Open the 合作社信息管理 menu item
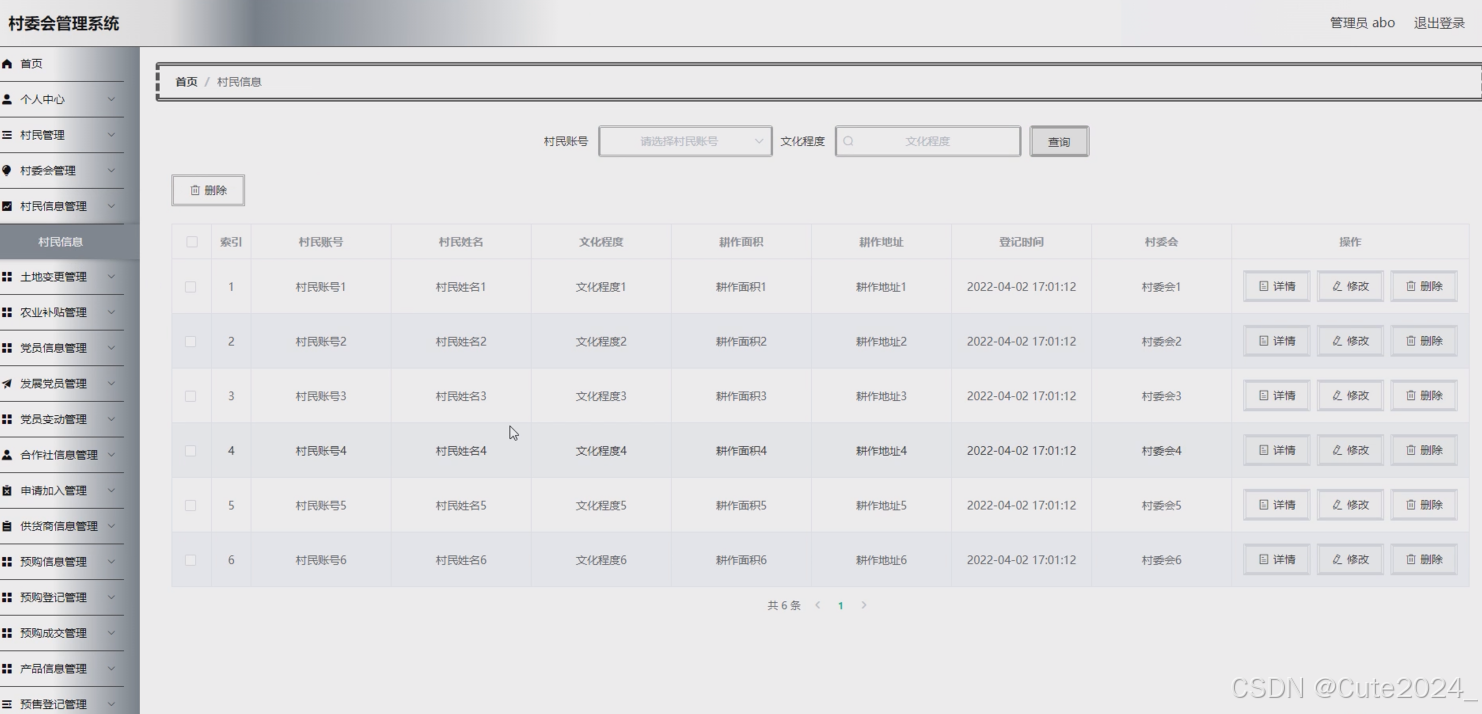 [x=62, y=455]
